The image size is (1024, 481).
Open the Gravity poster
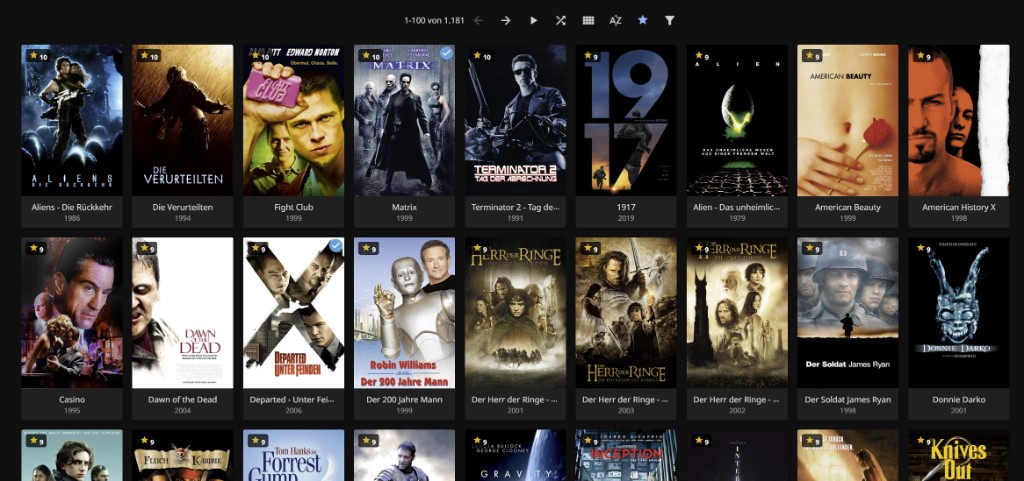coord(515,456)
